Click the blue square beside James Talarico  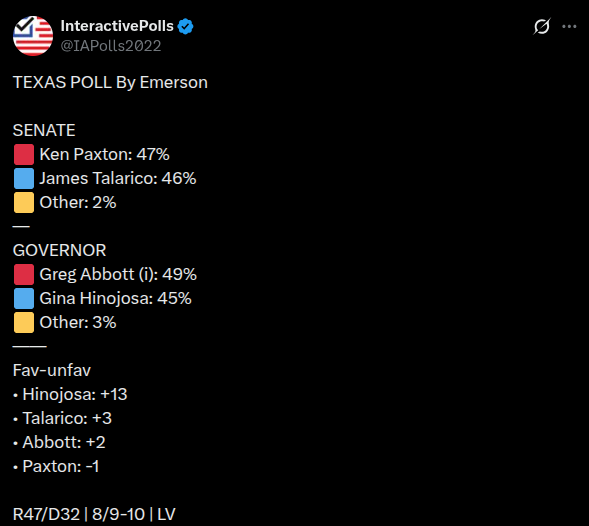coord(24,178)
